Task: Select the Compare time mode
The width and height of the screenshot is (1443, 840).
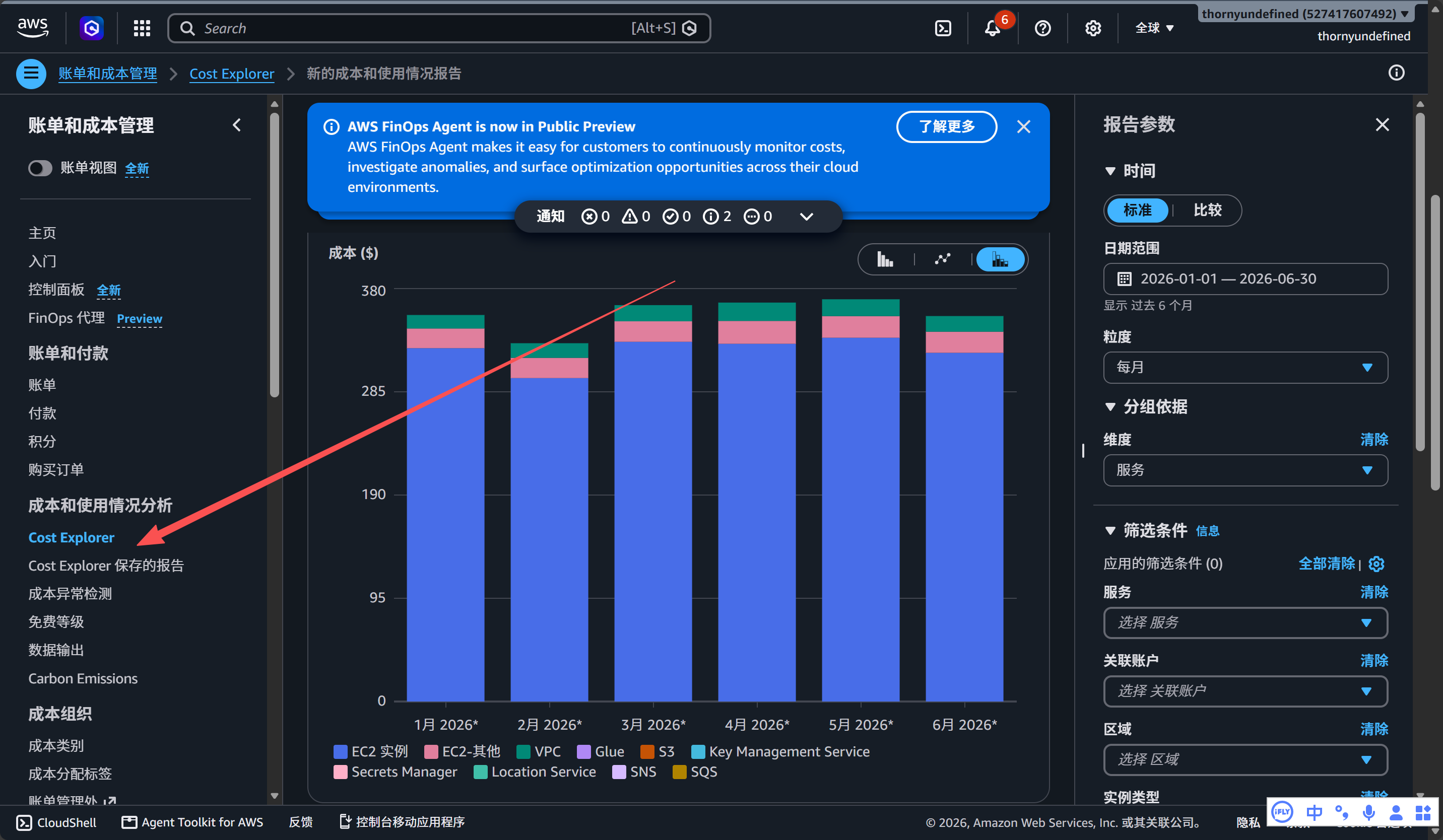Action: (1207, 210)
